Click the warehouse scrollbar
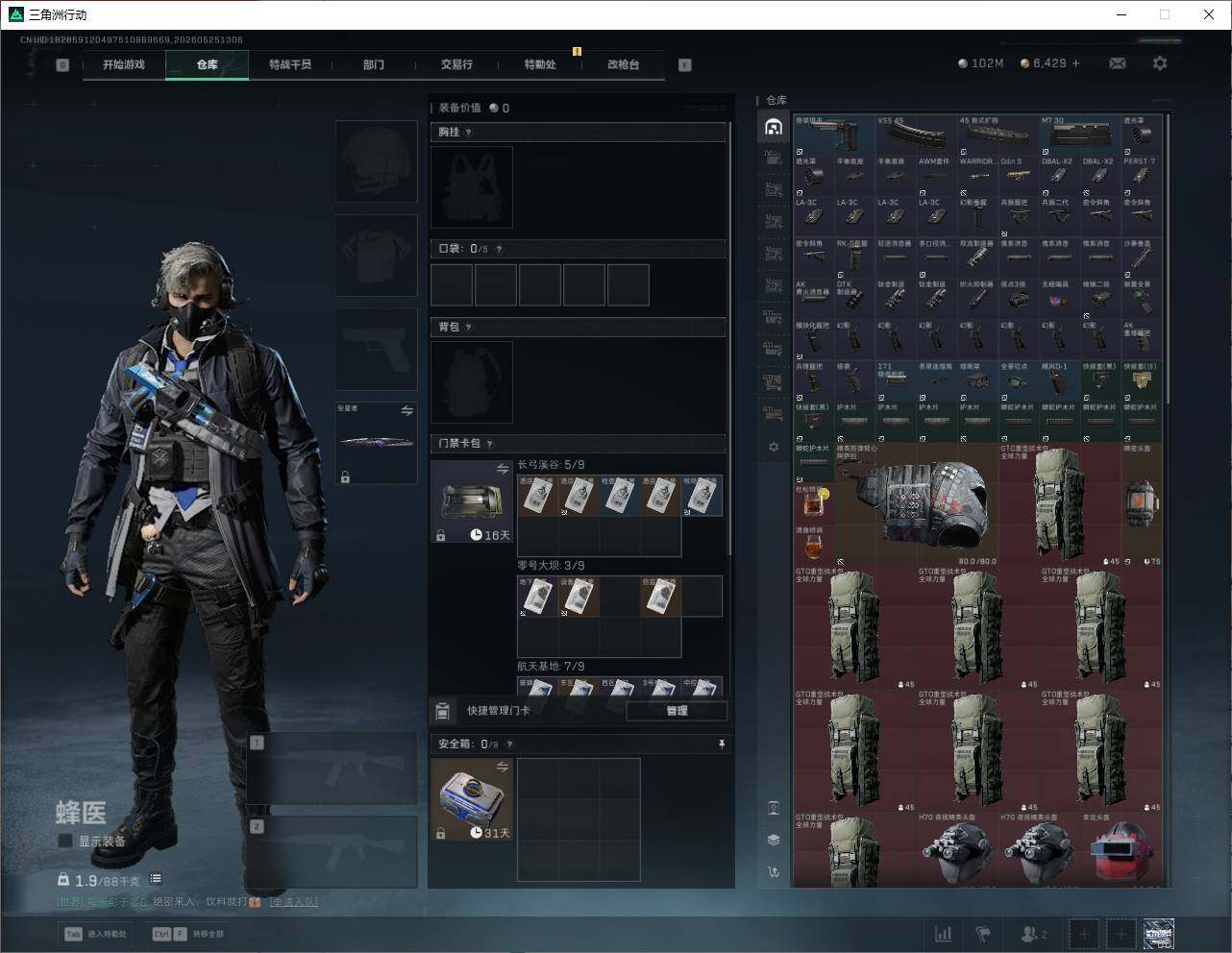 pyautogui.click(x=1167, y=259)
